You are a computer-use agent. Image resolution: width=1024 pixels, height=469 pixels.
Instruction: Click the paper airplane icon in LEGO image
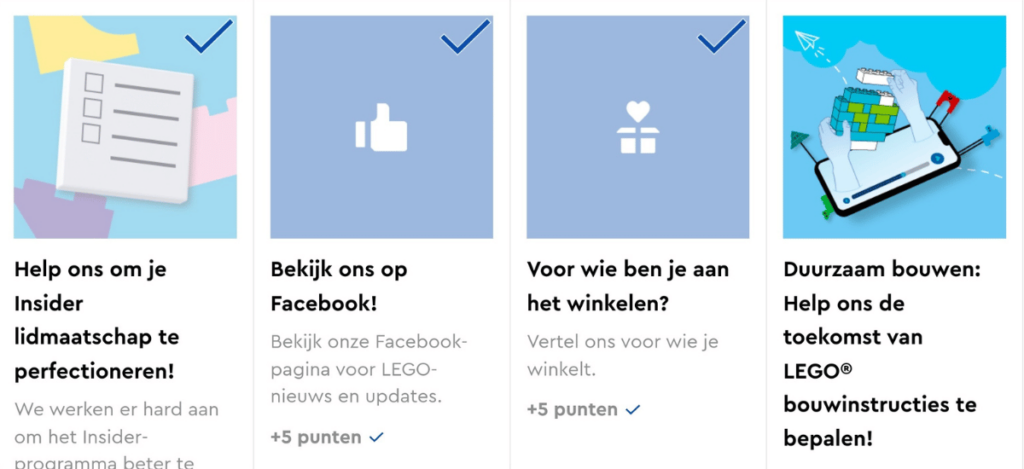coord(807,40)
